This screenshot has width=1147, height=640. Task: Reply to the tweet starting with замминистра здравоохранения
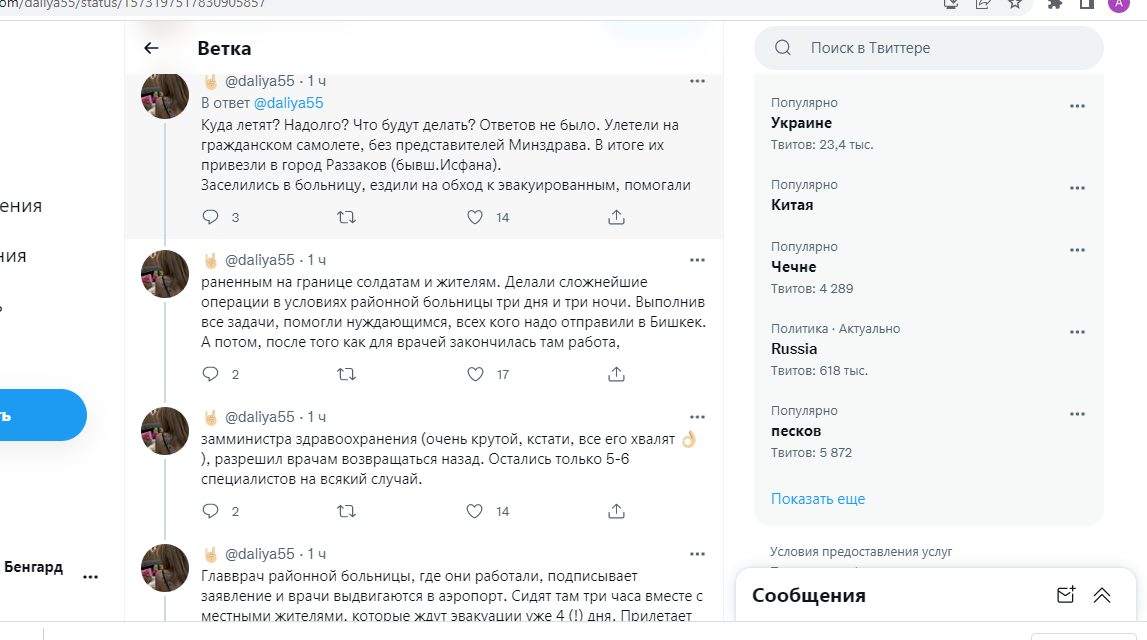210,511
